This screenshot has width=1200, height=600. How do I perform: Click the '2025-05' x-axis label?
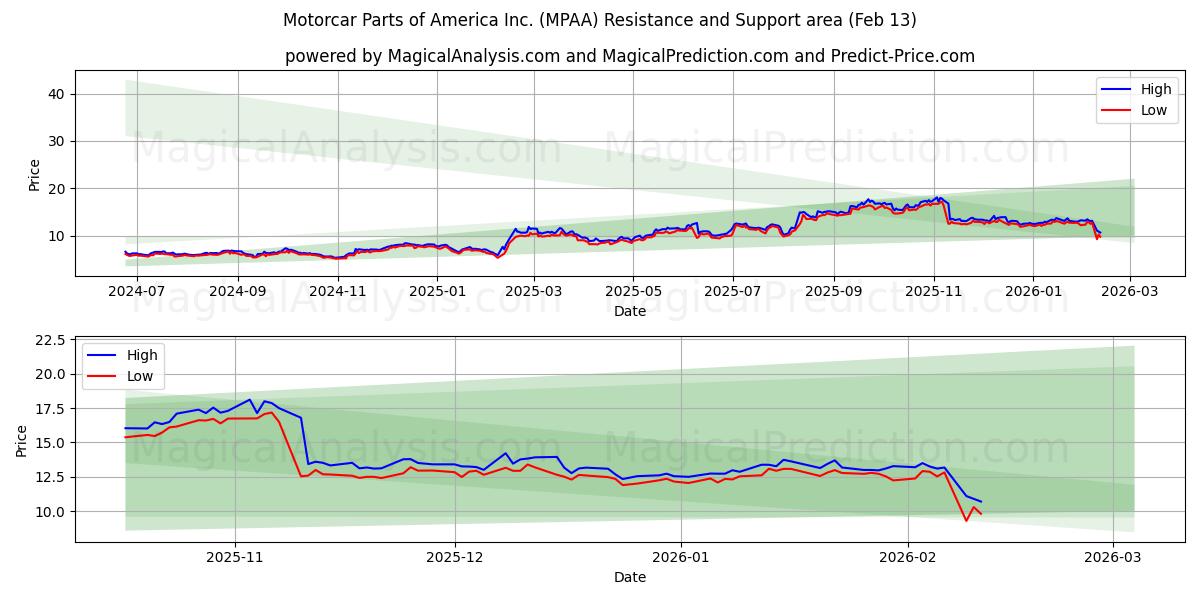coord(633,291)
